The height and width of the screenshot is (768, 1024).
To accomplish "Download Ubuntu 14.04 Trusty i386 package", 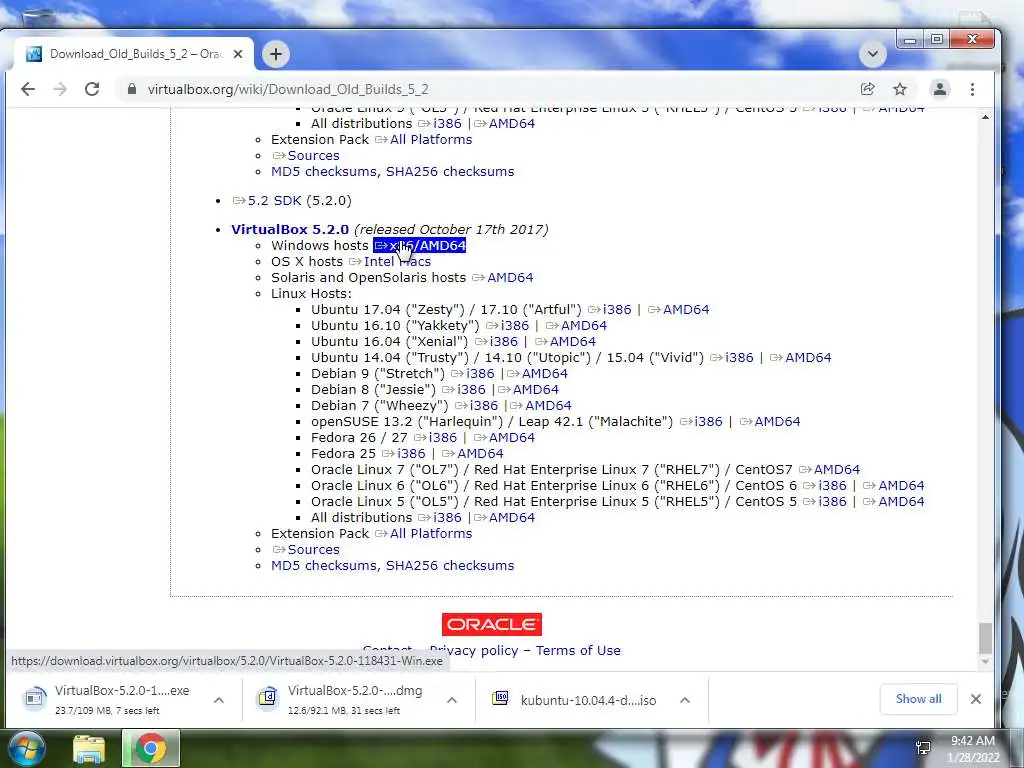I will (732, 357).
